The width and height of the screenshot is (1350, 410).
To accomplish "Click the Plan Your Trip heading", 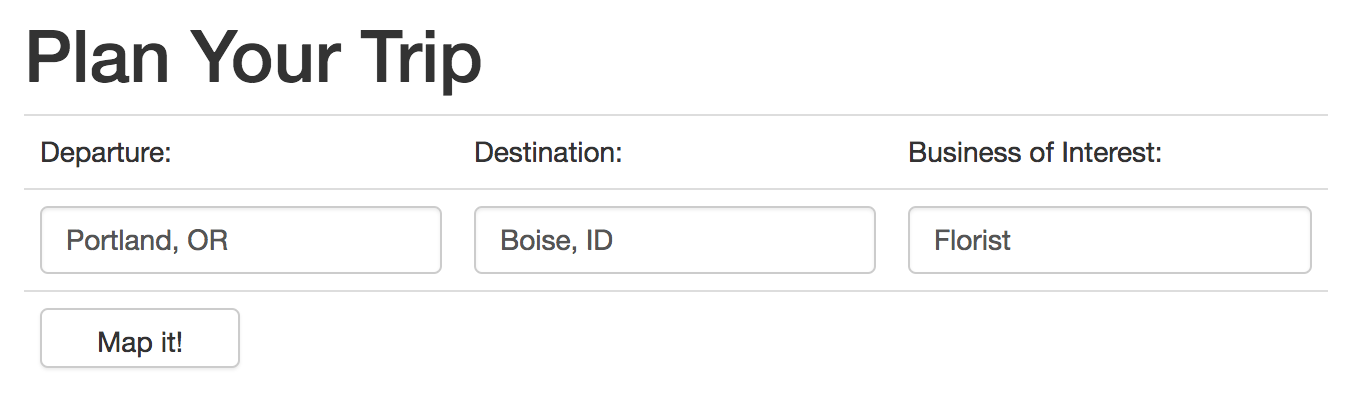I will [x=255, y=59].
